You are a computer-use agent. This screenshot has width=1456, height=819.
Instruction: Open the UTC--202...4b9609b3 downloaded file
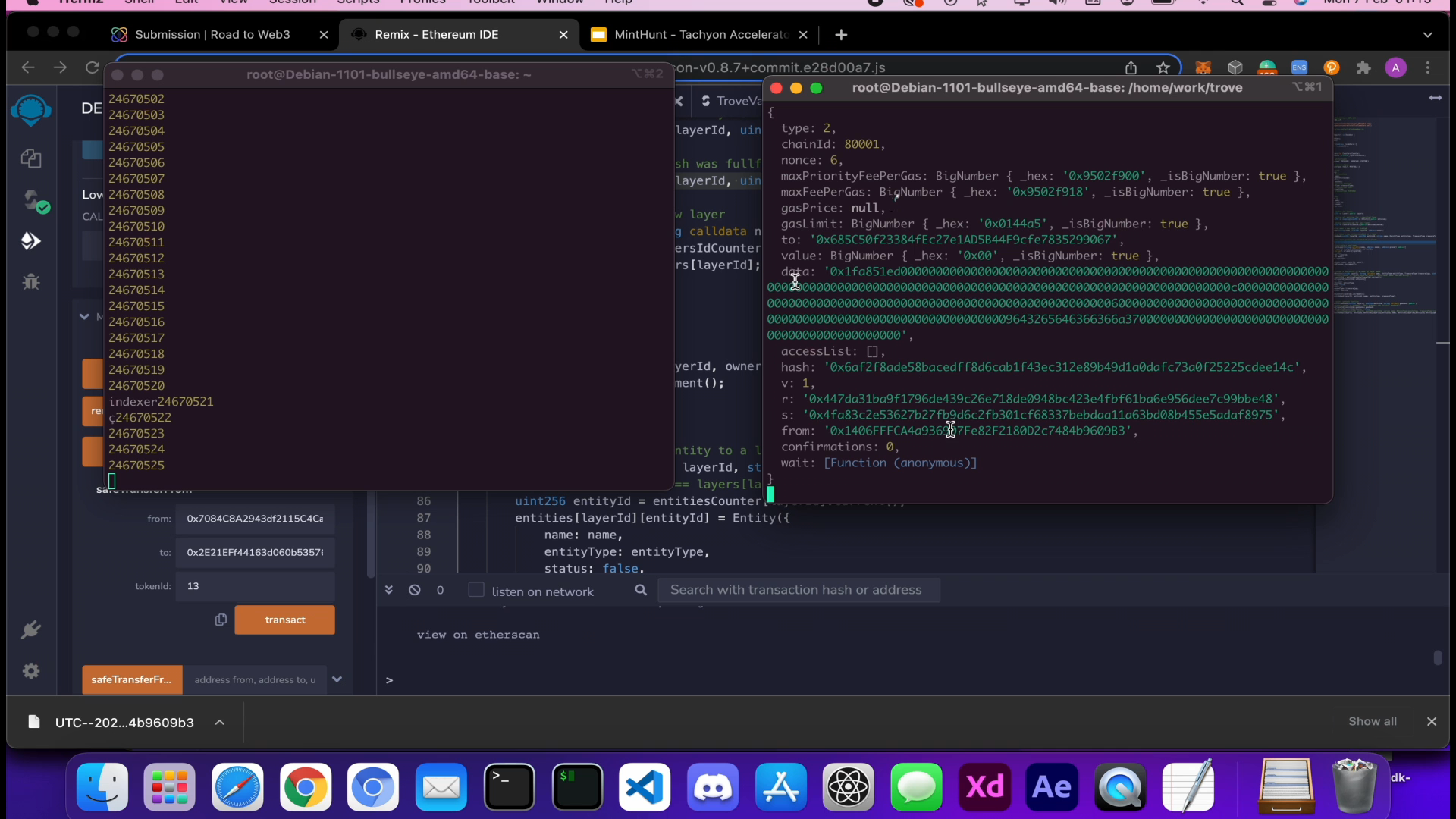point(124,722)
